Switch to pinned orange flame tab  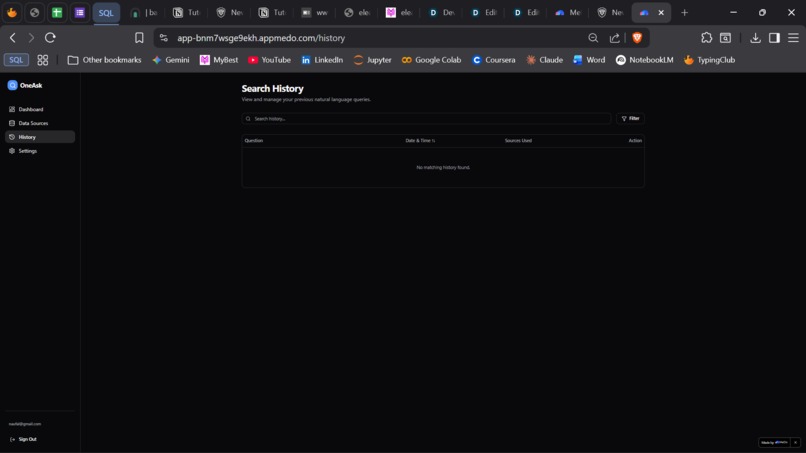[x=12, y=12]
